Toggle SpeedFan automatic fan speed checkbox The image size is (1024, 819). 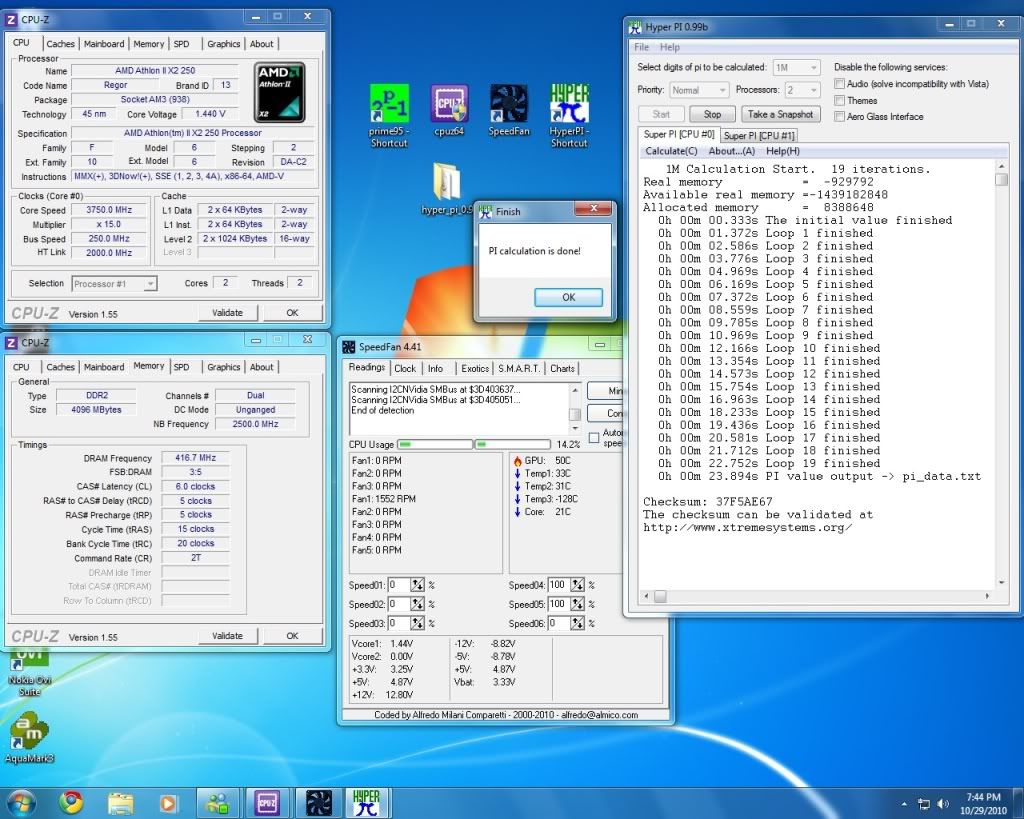[594, 438]
